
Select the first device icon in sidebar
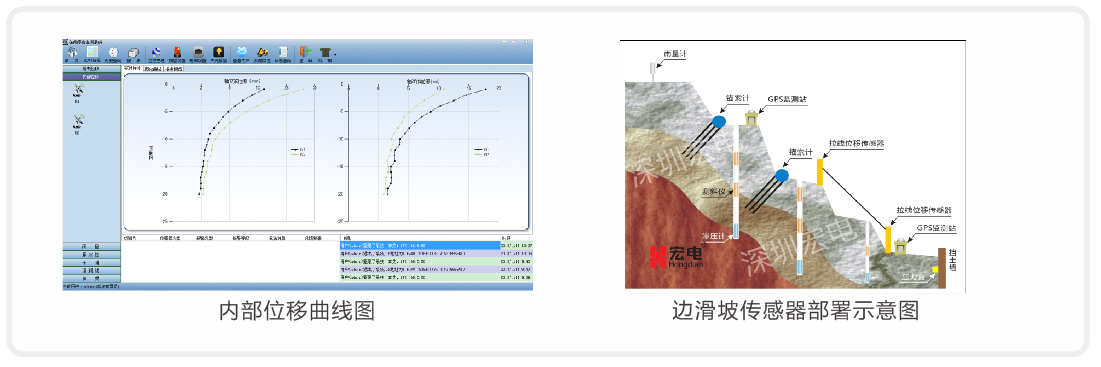[x=79, y=91]
